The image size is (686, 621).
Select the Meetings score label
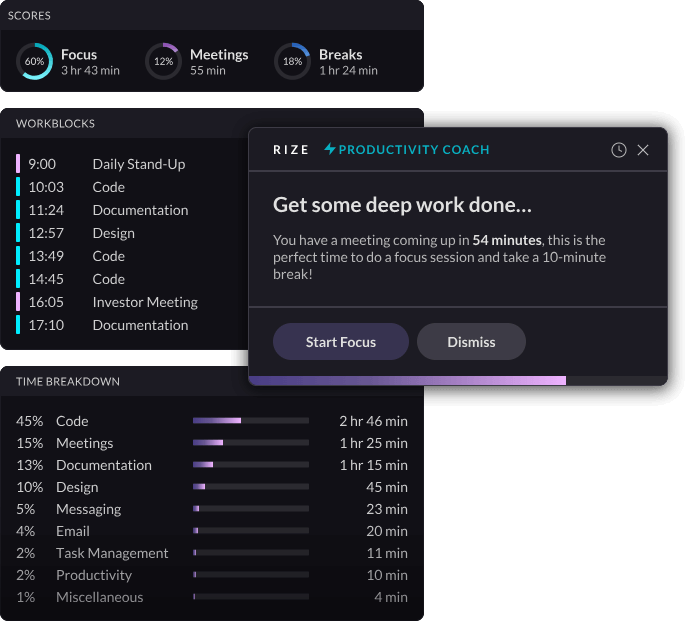coord(219,55)
